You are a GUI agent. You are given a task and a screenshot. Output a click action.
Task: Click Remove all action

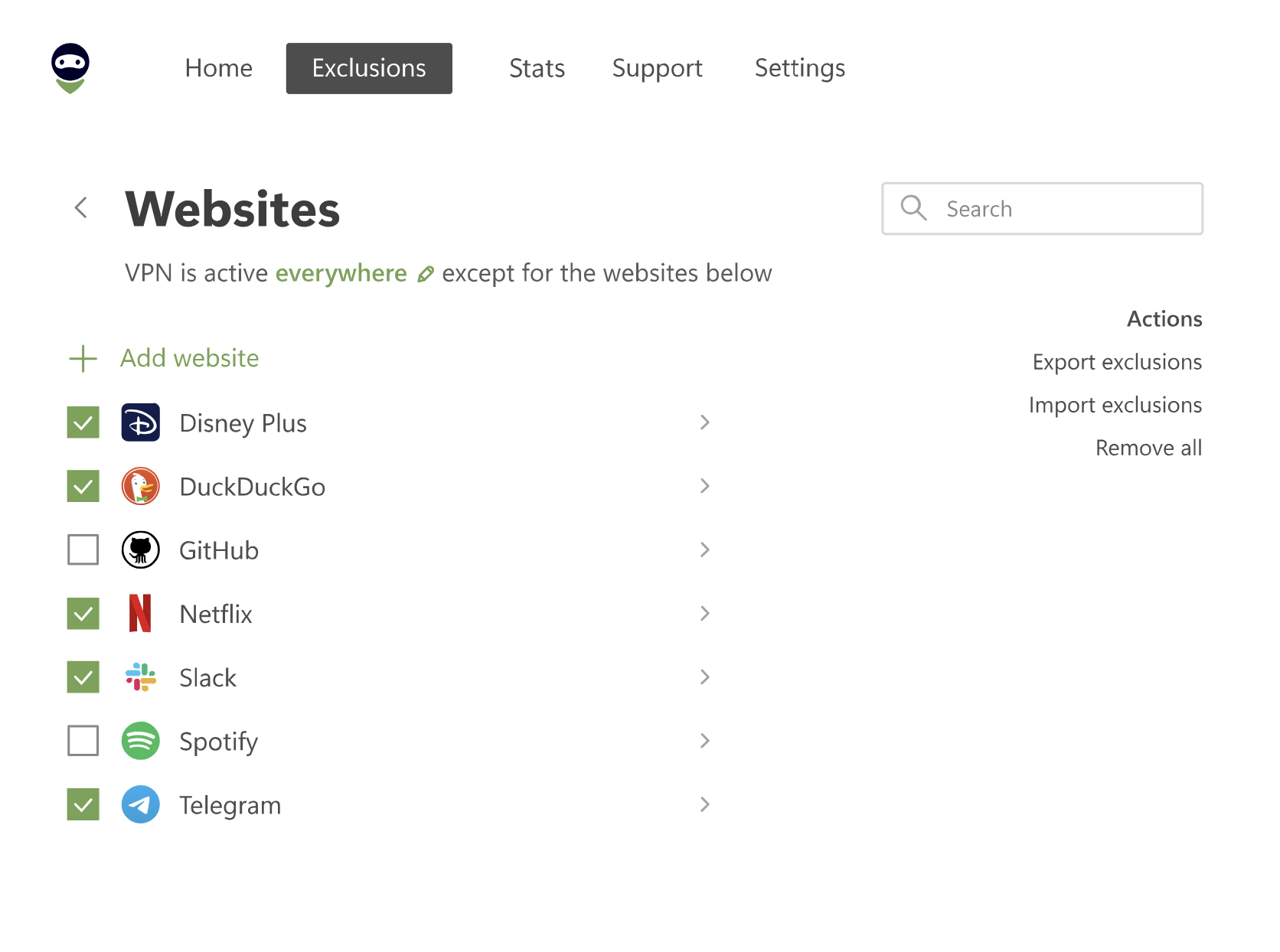tap(1148, 448)
